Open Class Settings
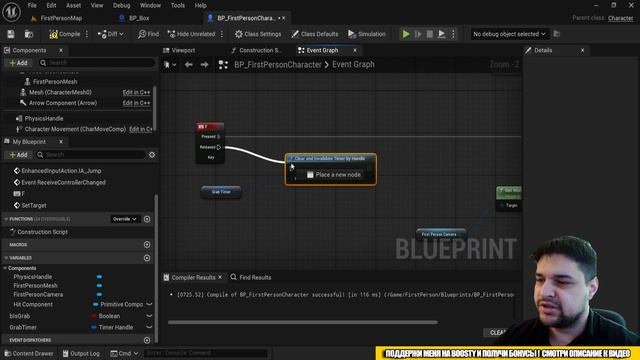640x360 pixels. [258, 34]
